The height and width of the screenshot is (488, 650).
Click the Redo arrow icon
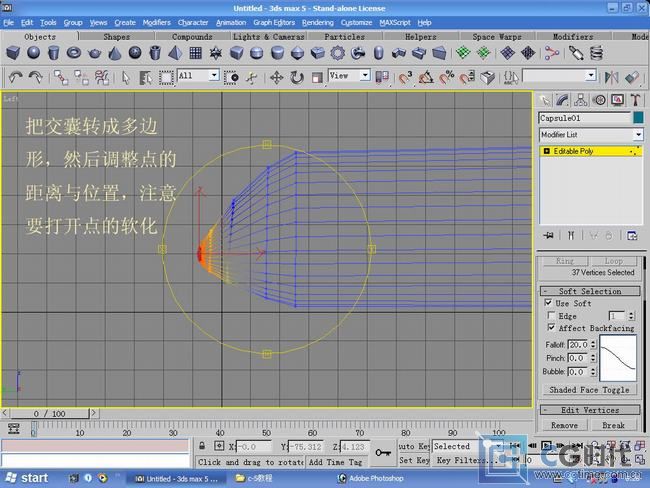[36, 78]
